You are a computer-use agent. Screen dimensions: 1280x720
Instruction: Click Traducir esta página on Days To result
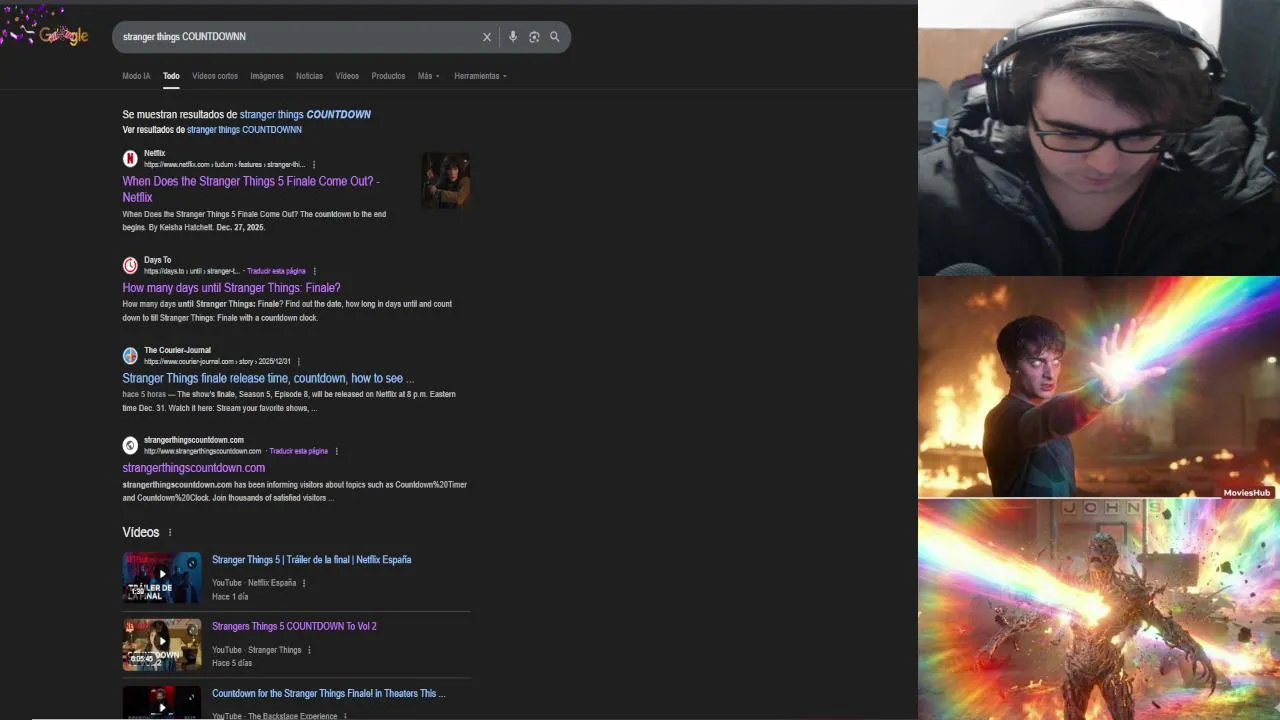(276, 271)
